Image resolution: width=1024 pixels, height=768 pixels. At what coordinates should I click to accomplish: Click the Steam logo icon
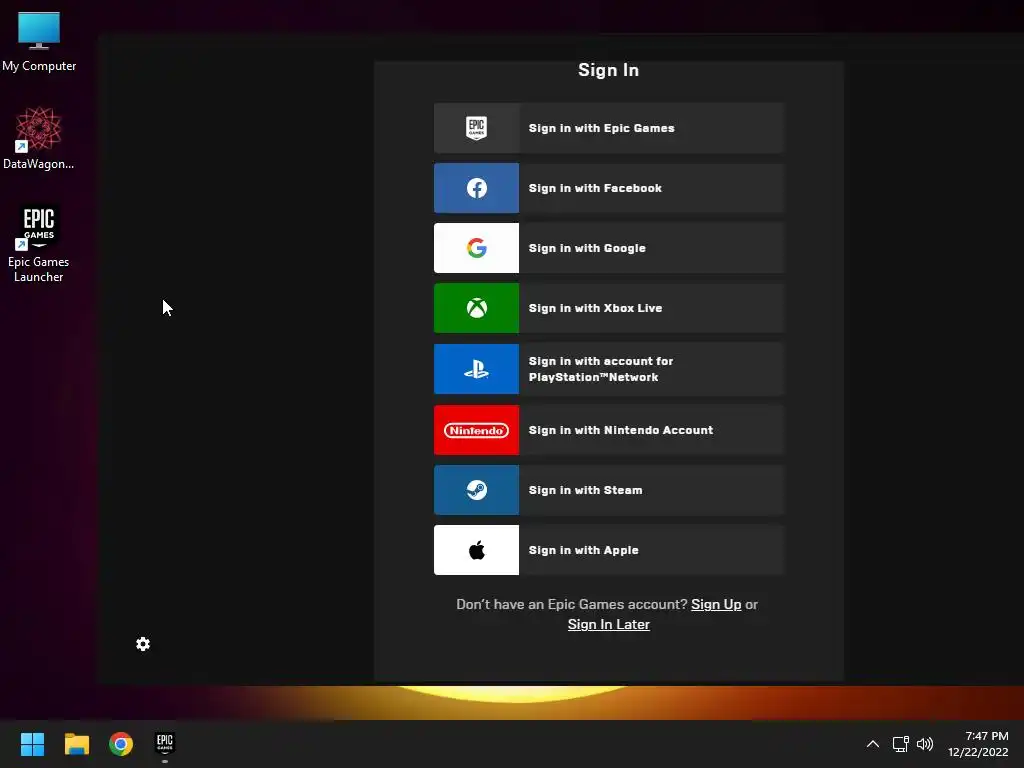click(476, 490)
